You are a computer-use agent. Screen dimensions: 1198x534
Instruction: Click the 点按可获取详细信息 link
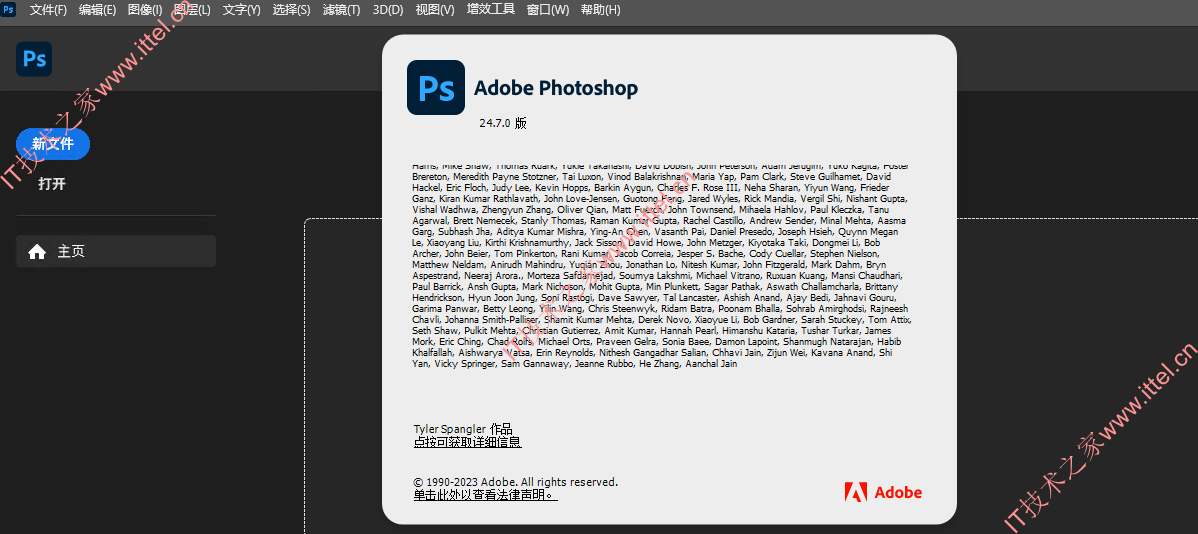468,442
